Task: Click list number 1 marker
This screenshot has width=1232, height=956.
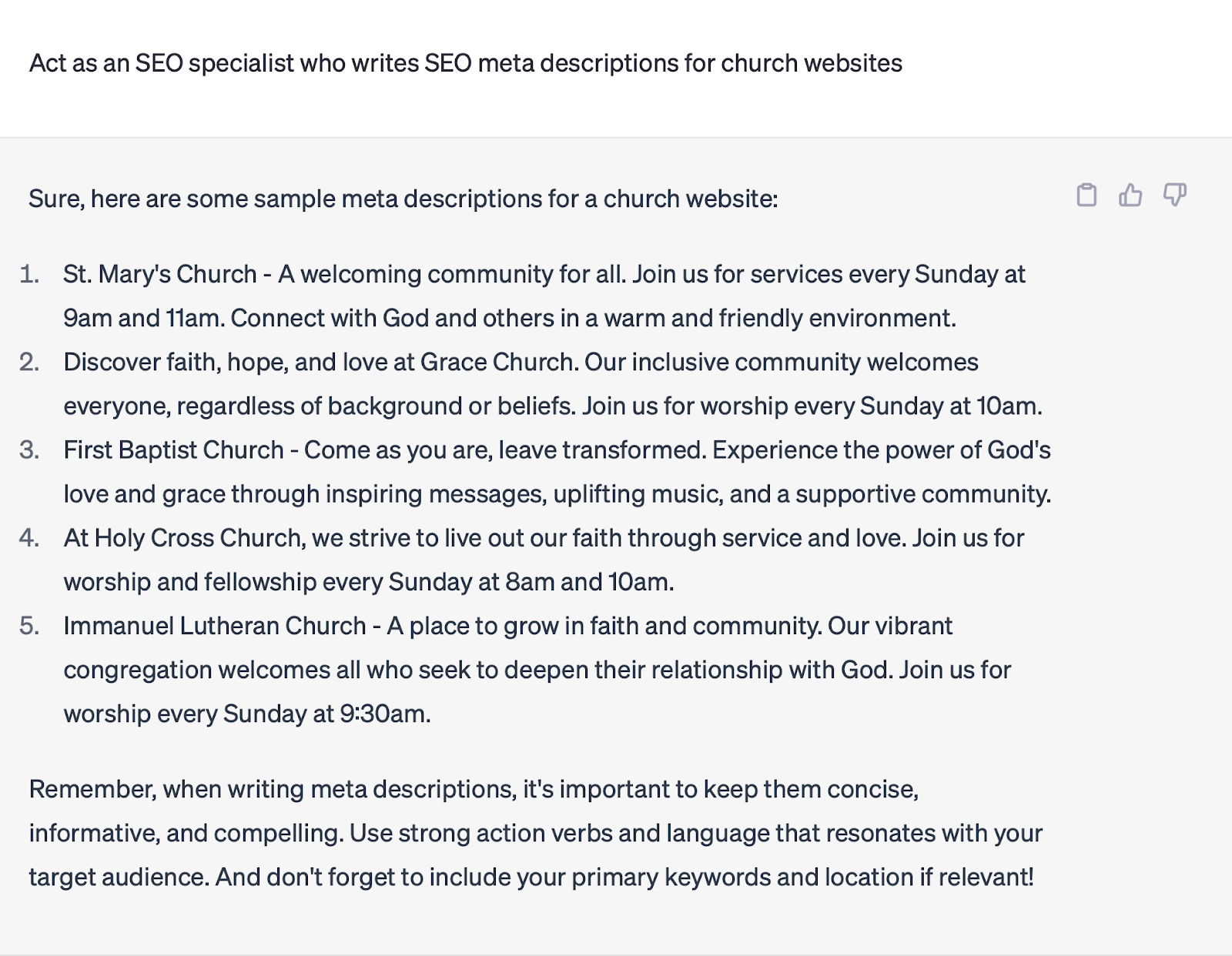Action: pyautogui.click(x=30, y=274)
